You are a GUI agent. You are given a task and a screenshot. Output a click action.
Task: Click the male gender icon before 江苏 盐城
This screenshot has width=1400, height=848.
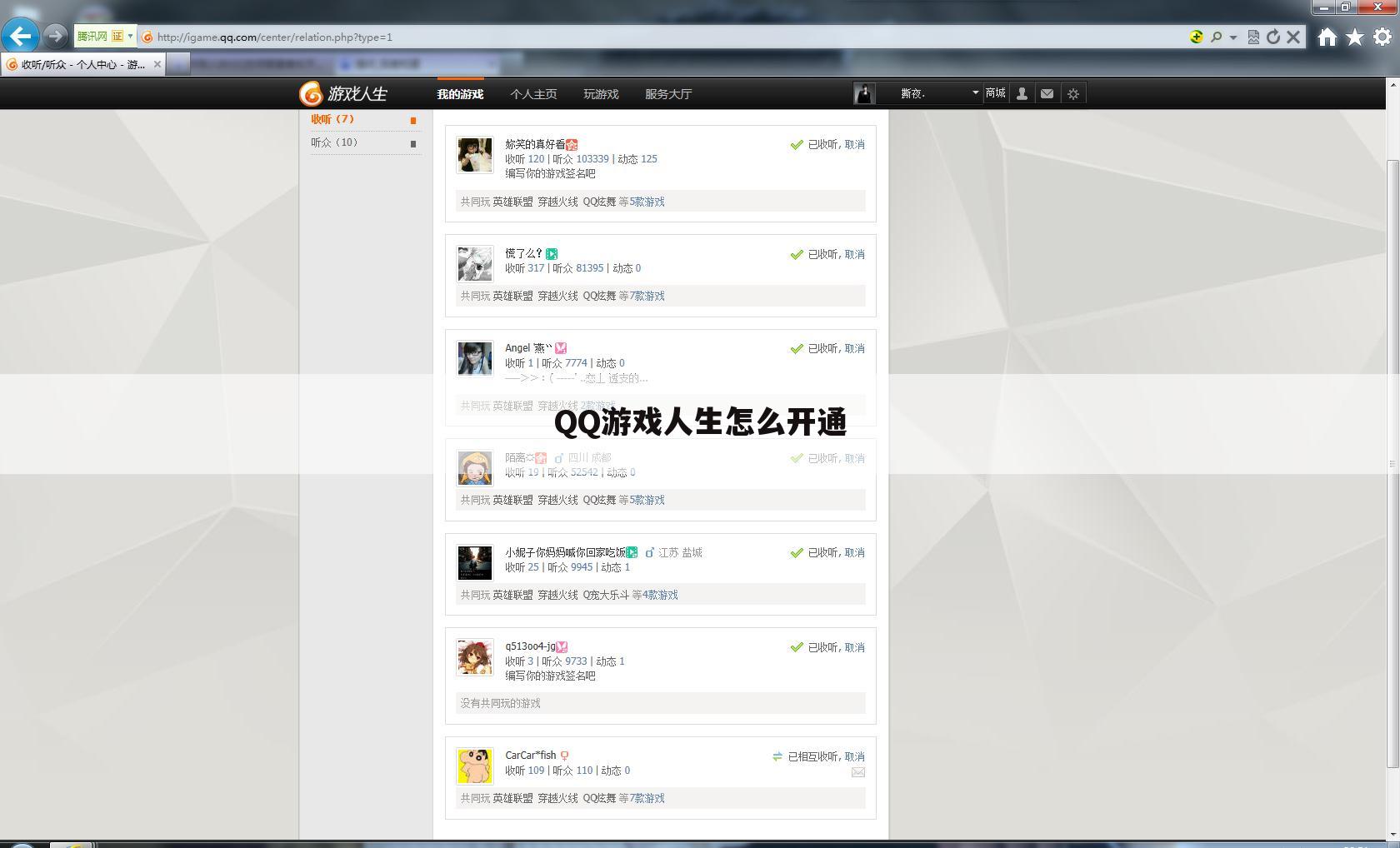(650, 552)
